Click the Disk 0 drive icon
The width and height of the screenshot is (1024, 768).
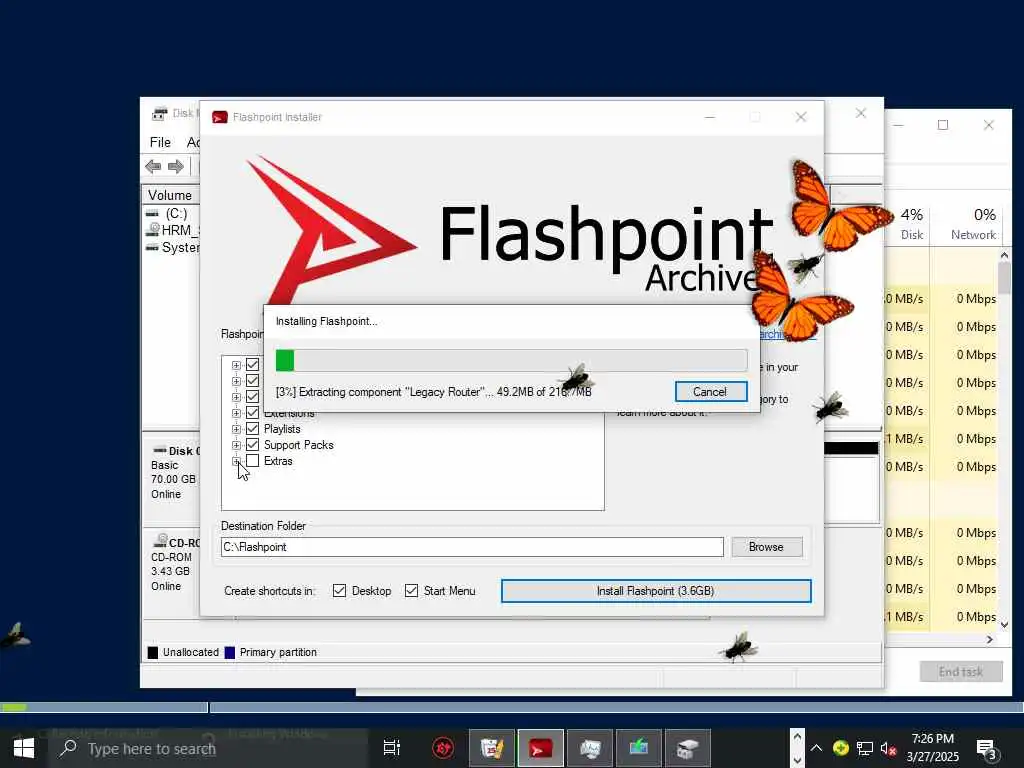point(159,450)
